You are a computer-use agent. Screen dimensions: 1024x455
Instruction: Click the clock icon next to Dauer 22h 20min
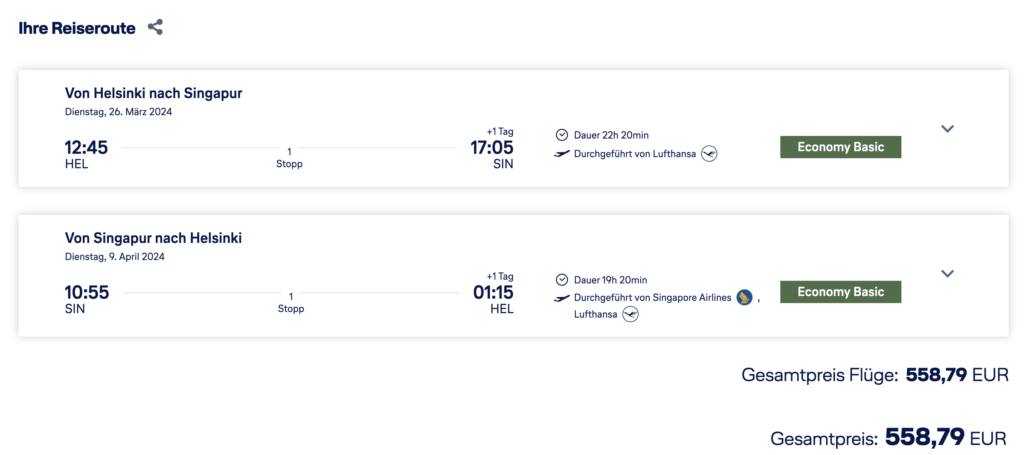coord(561,135)
